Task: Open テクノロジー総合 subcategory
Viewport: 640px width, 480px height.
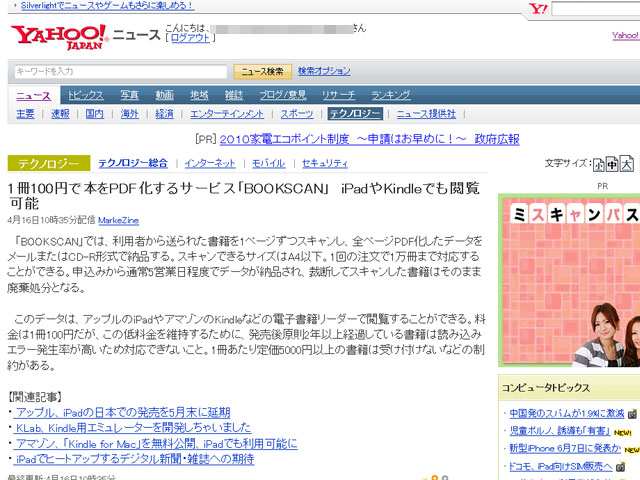Action: 133,163
